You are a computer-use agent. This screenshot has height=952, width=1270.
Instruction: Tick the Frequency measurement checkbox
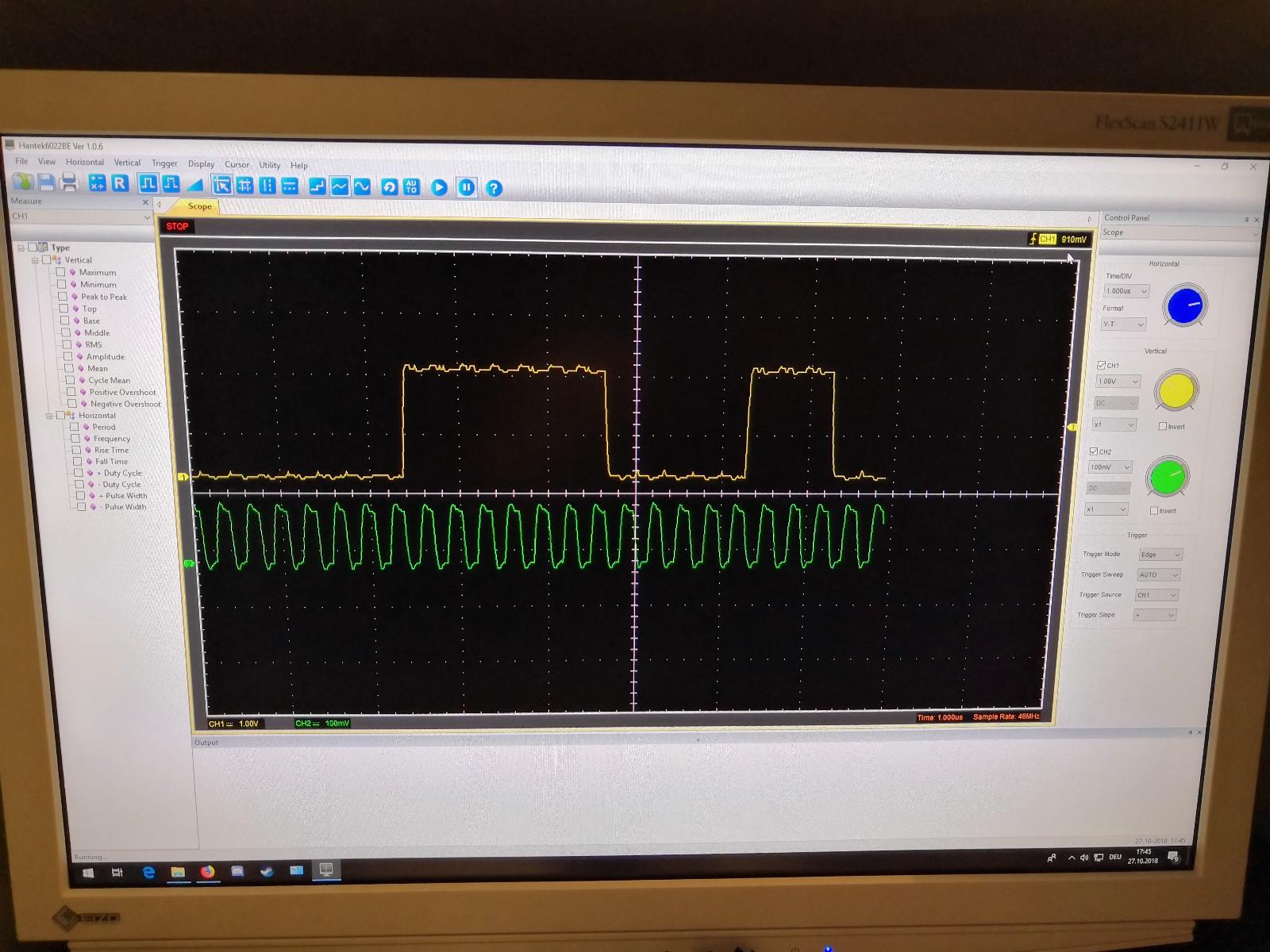[75, 438]
